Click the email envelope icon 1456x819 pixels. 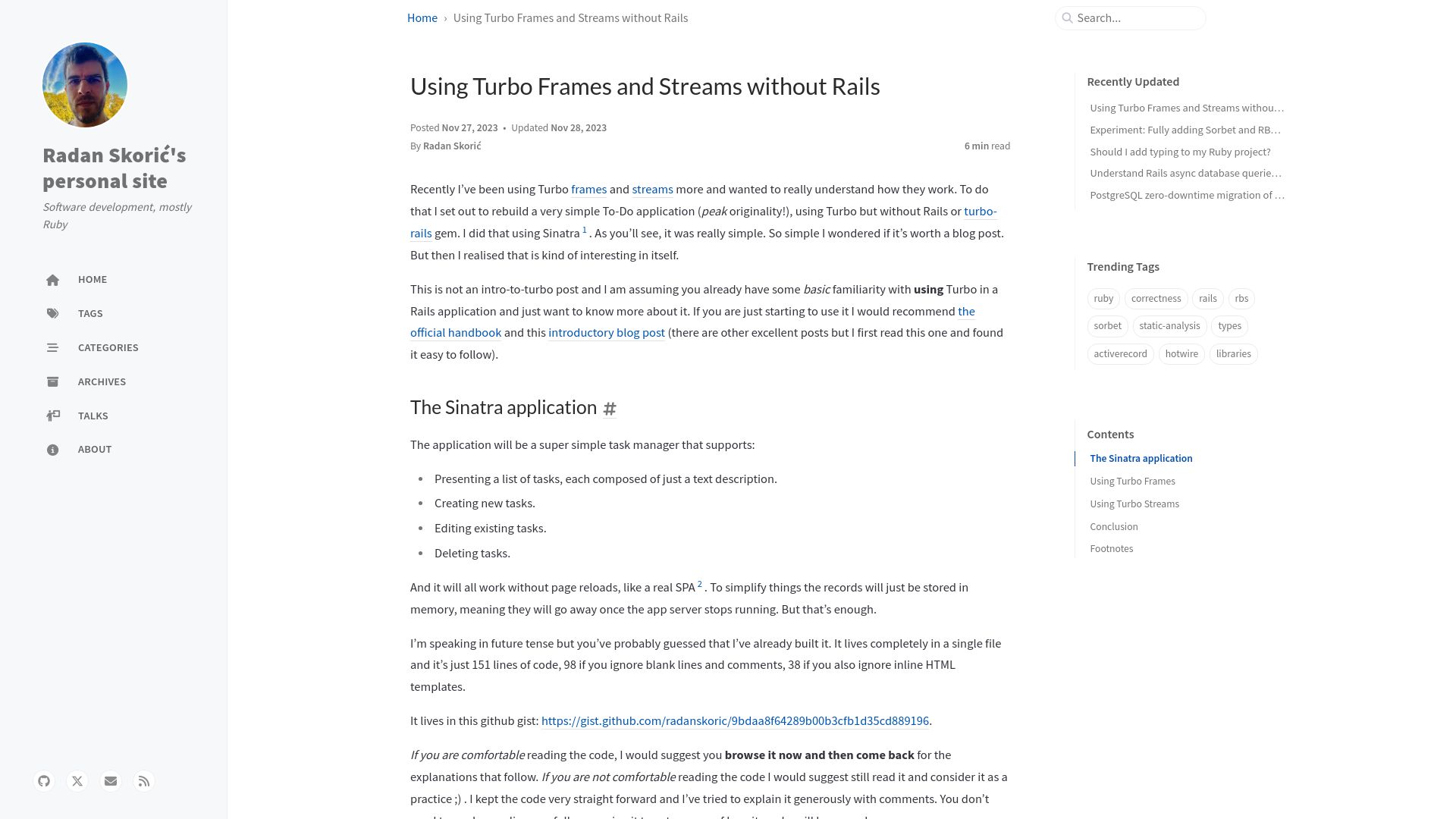[x=111, y=781]
